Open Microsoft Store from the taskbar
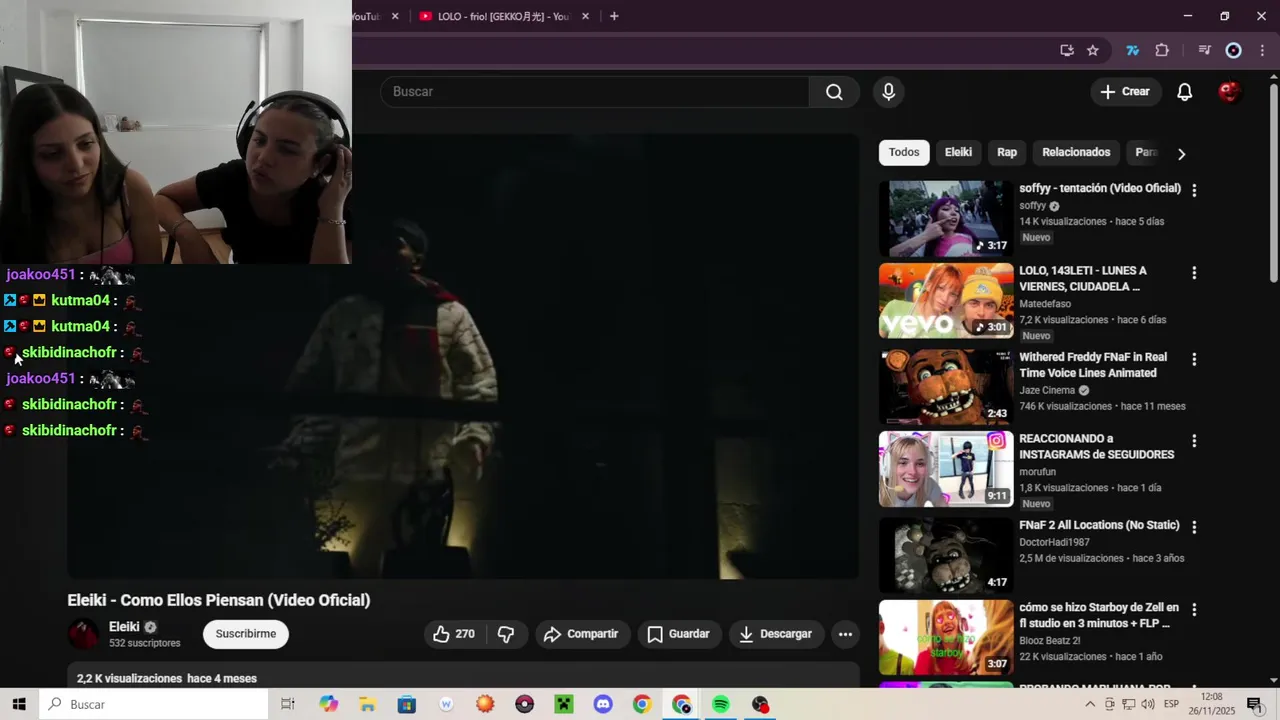 (406, 704)
